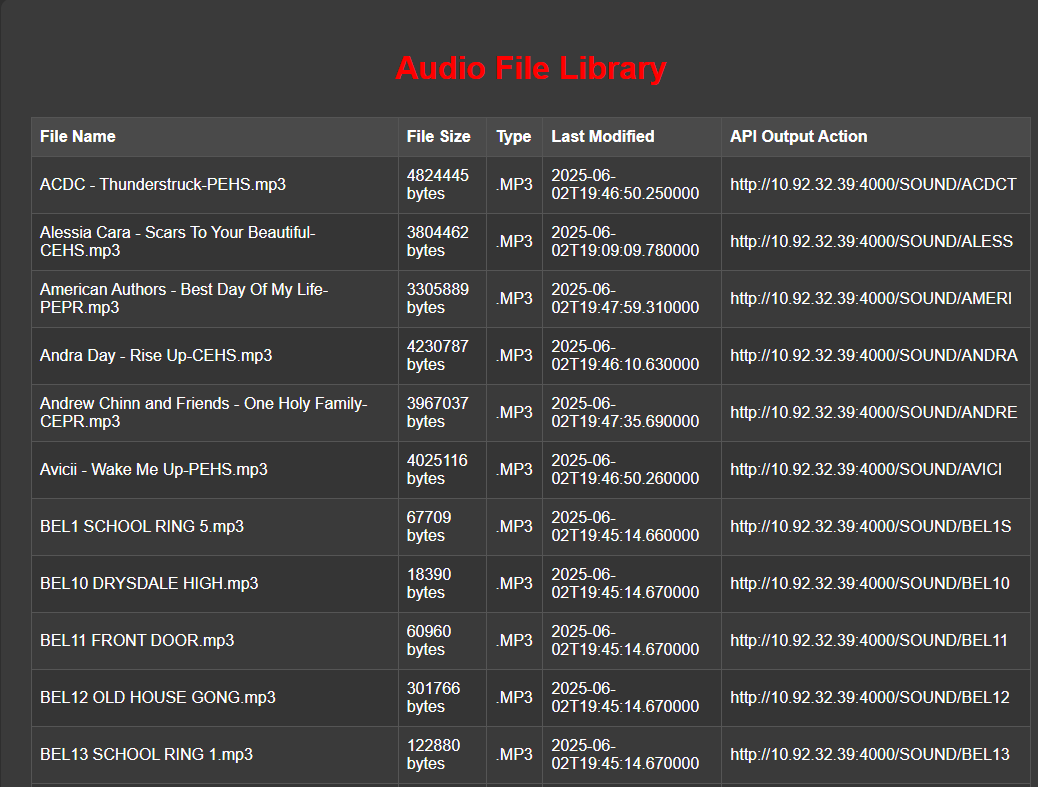Click the ACDC Thunderstruck API URL
The height and width of the screenshot is (787, 1038).
click(873, 184)
